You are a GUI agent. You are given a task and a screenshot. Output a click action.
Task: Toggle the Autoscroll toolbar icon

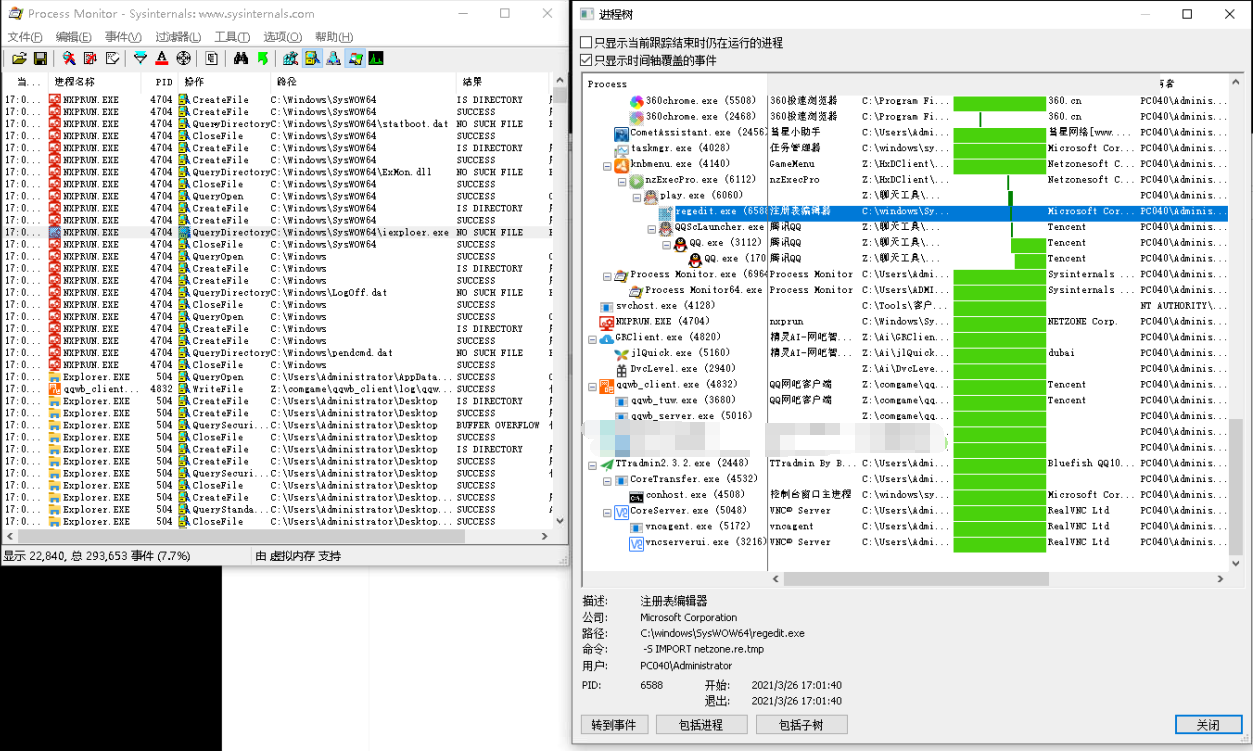(x=90, y=58)
